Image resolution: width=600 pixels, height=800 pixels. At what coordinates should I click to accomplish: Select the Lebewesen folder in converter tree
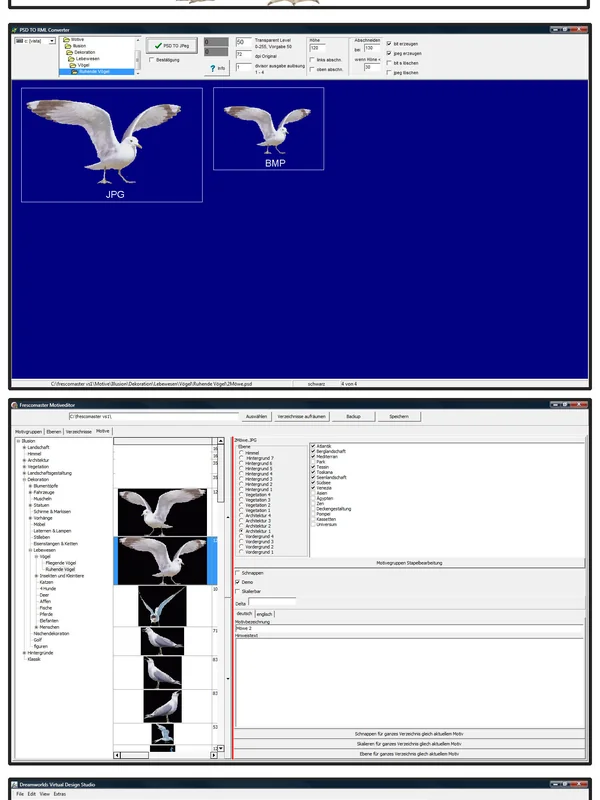coord(84,59)
